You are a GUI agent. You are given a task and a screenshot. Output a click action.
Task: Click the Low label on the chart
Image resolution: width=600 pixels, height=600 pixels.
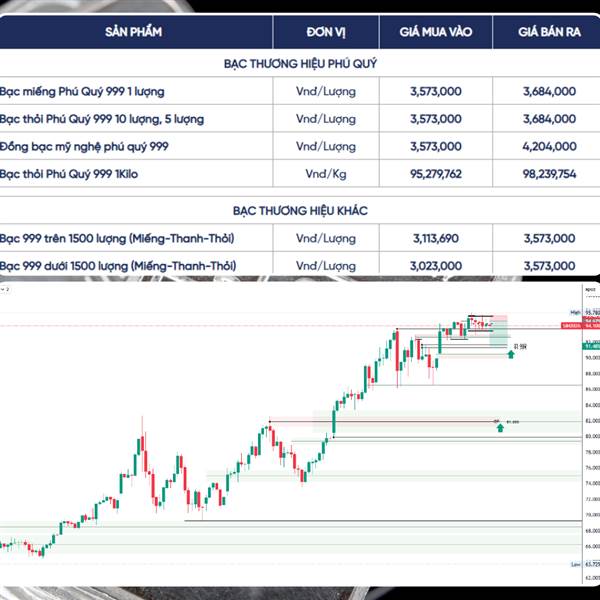coord(576,565)
